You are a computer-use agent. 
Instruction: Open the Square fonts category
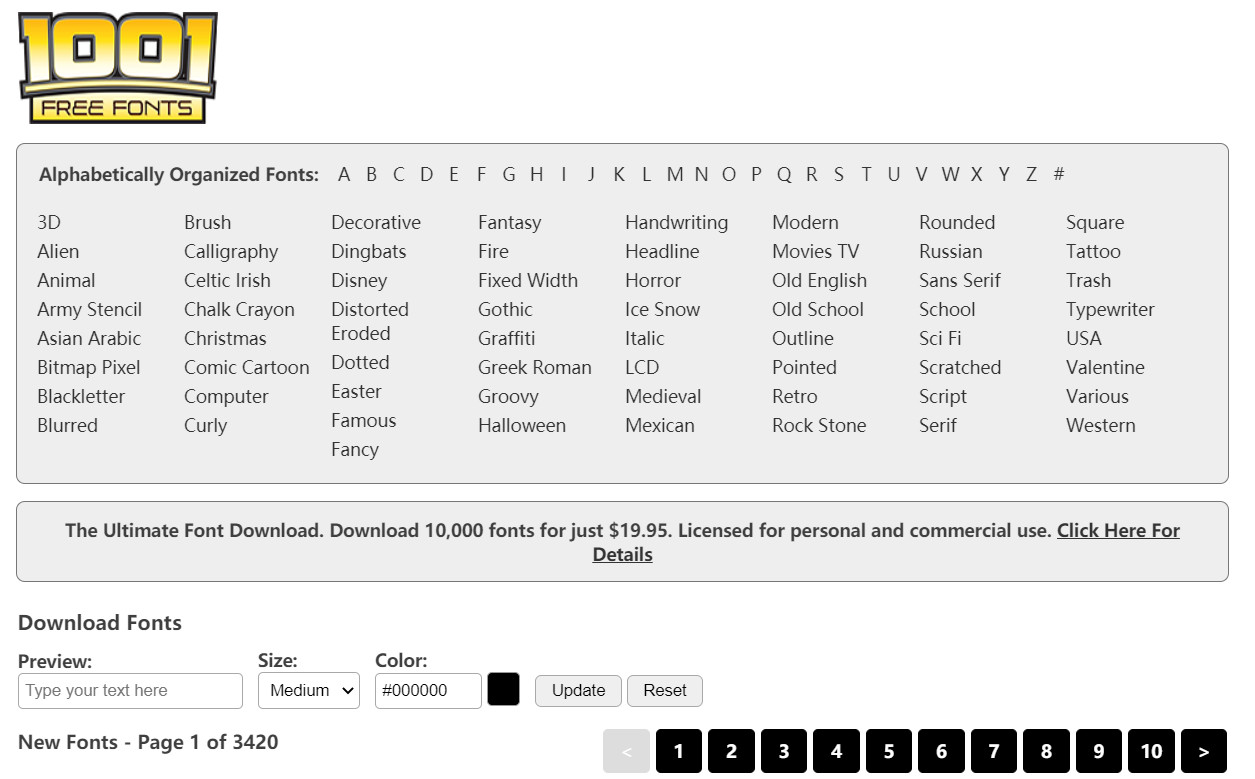click(x=1095, y=222)
